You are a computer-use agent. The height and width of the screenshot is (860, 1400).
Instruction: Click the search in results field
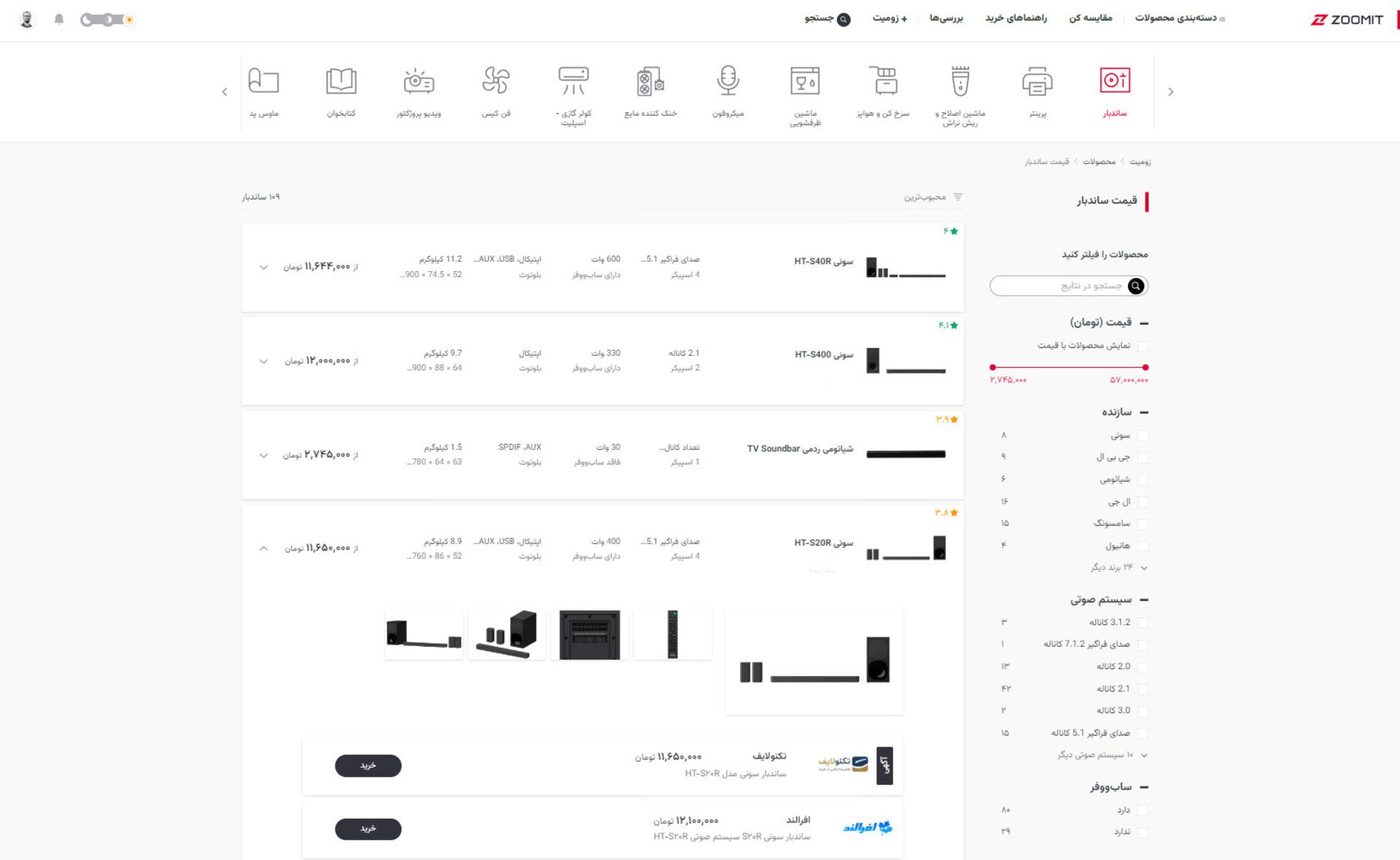[1068, 286]
